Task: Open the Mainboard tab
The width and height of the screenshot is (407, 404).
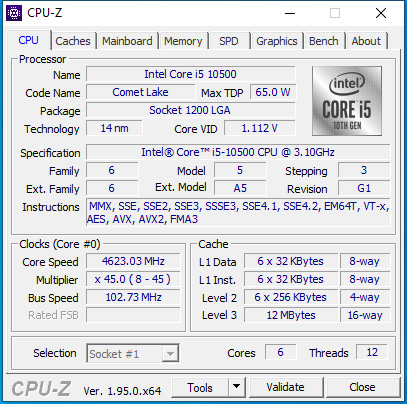Action: coord(127,41)
